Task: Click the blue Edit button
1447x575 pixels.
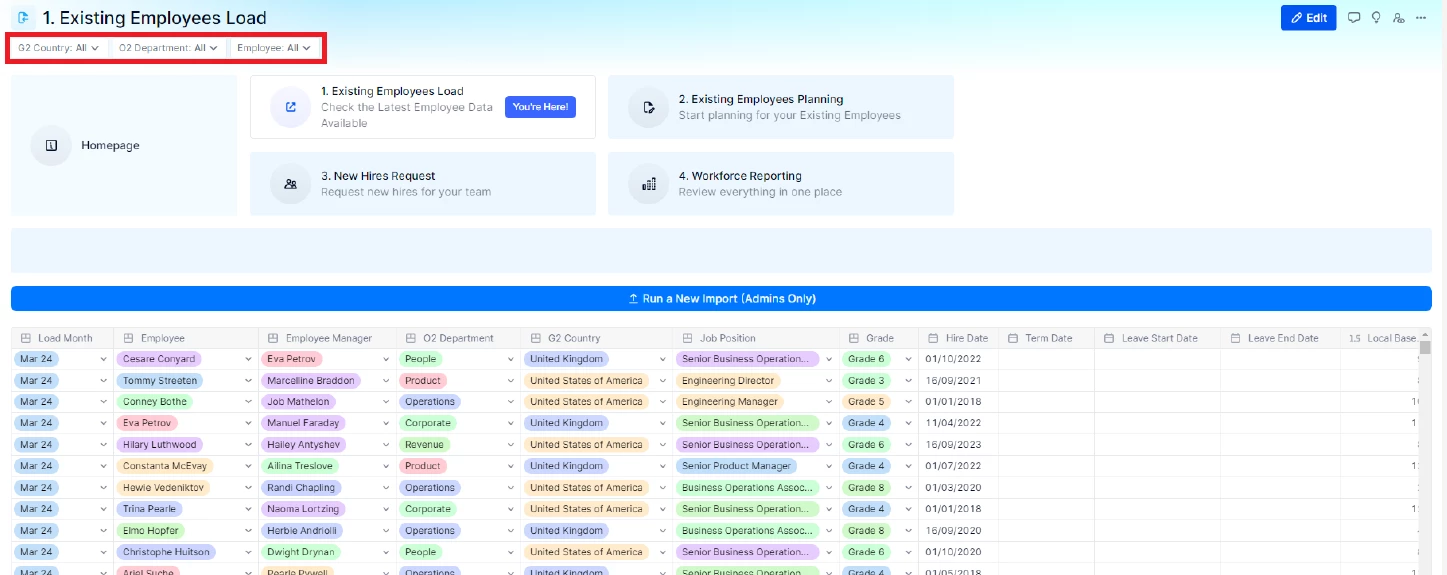Action: coord(1308,18)
